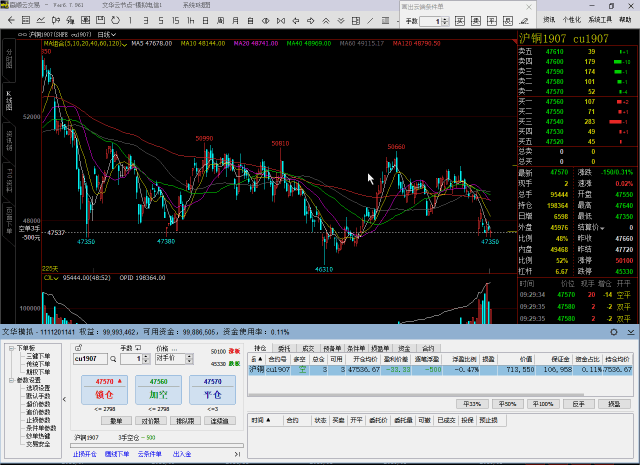Switch to the 资金 funds tab

coord(404,349)
